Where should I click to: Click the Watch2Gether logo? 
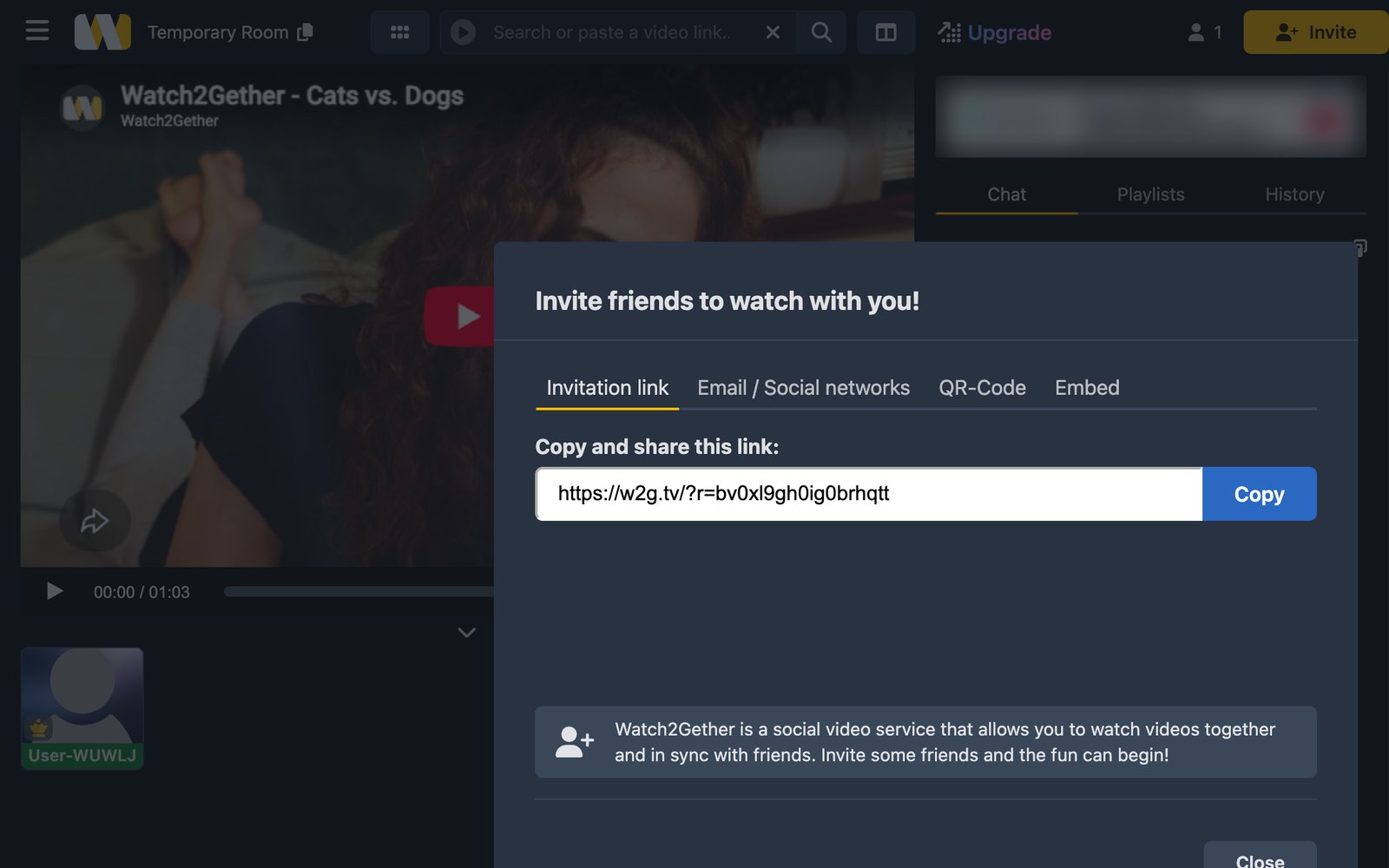[x=102, y=32]
